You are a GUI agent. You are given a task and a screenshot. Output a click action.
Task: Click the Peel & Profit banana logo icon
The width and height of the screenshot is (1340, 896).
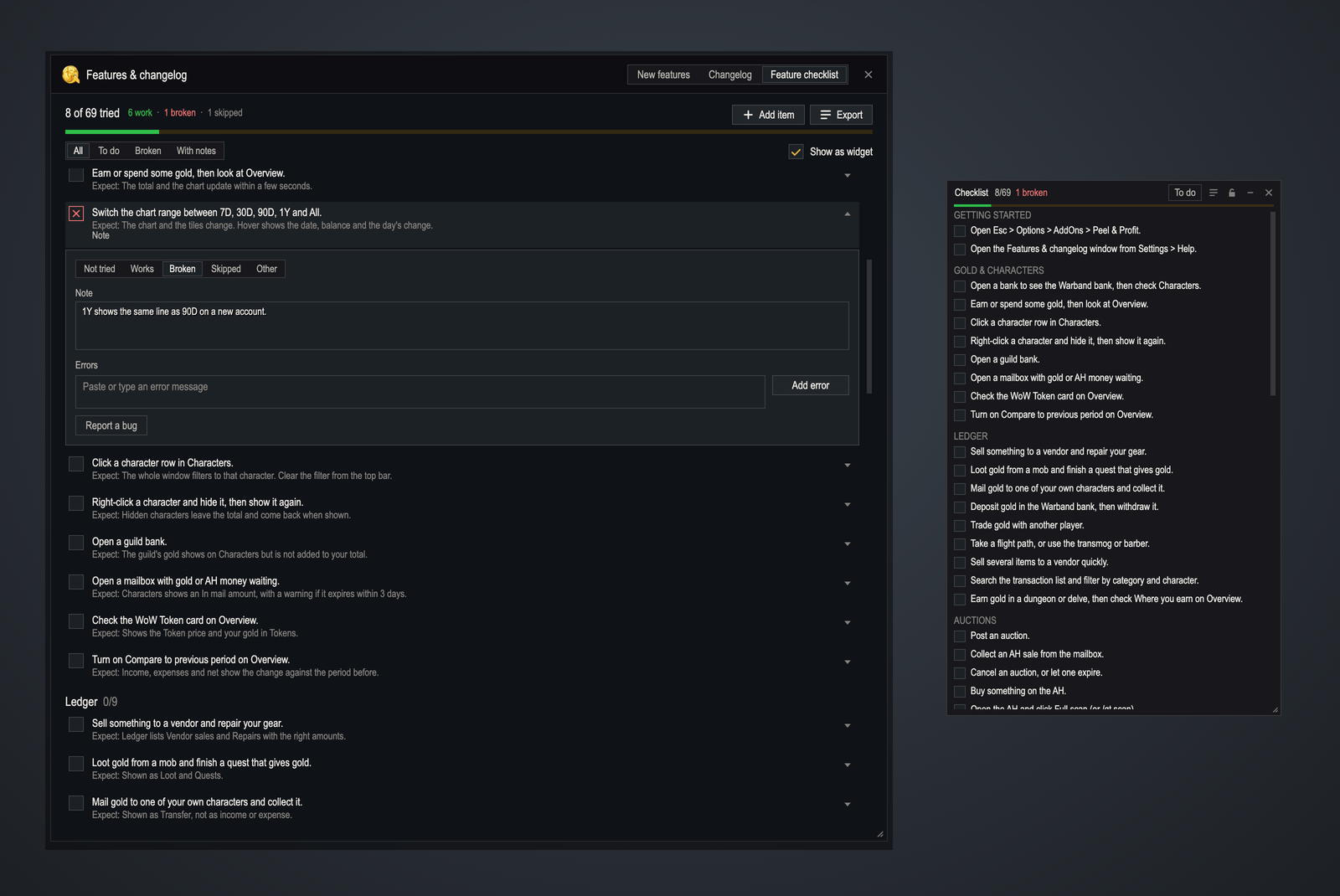pyautogui.click(x=71, y=75)
